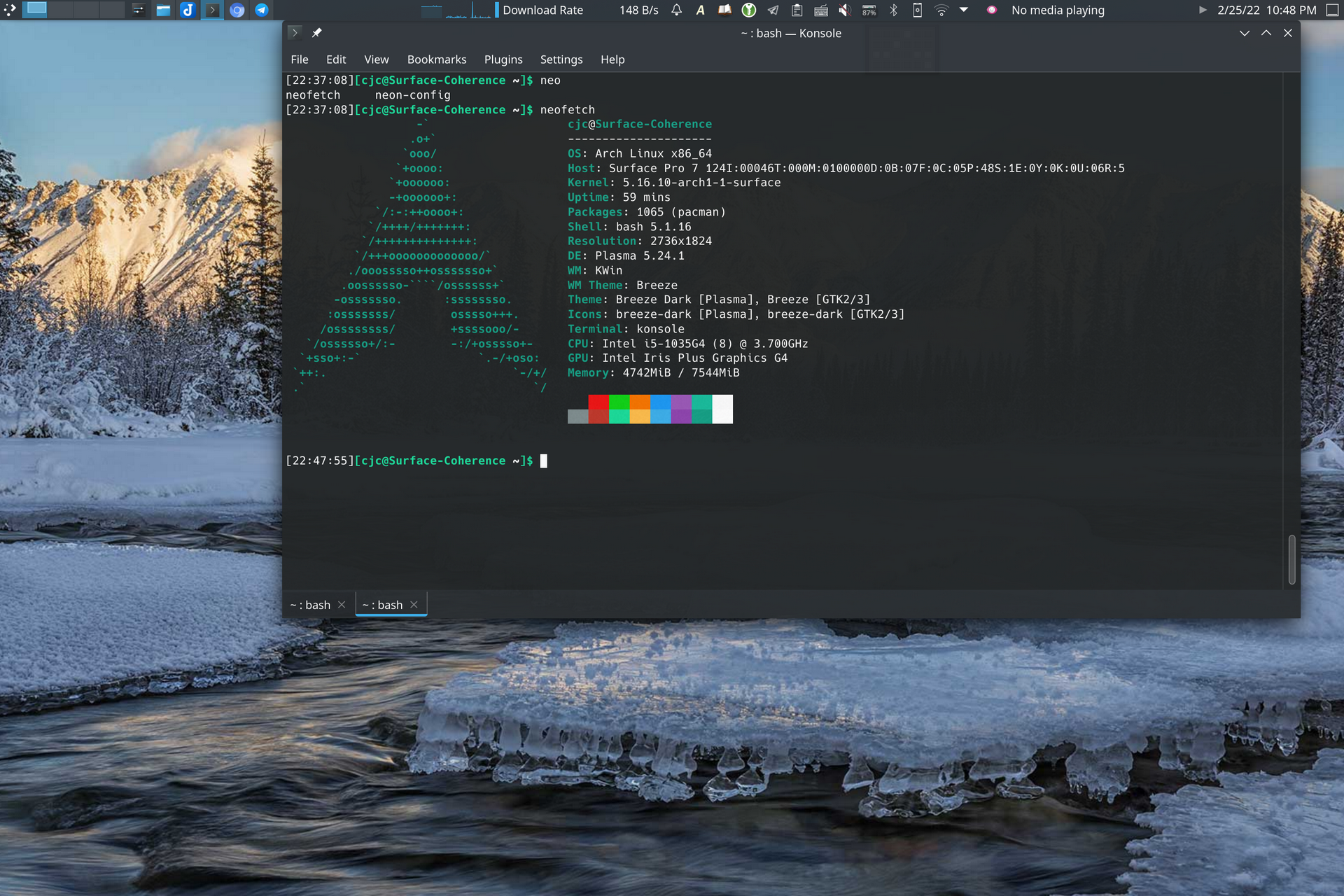This screenshot has height=896, width=1344.
Task: Open the Bluetooth tray icon
Action: click(893, 10)
